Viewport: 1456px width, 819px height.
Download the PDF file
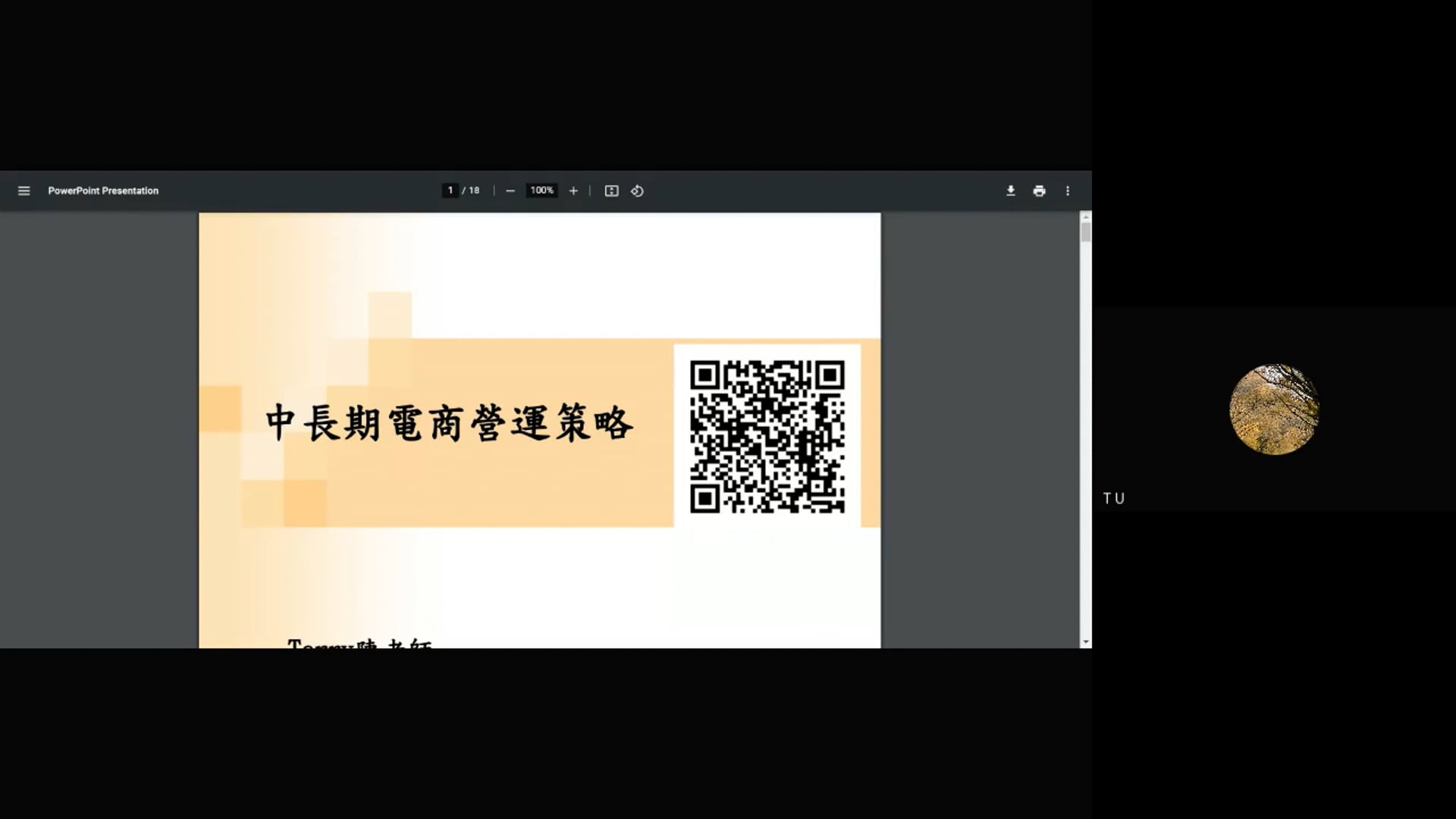[1010, 191]
